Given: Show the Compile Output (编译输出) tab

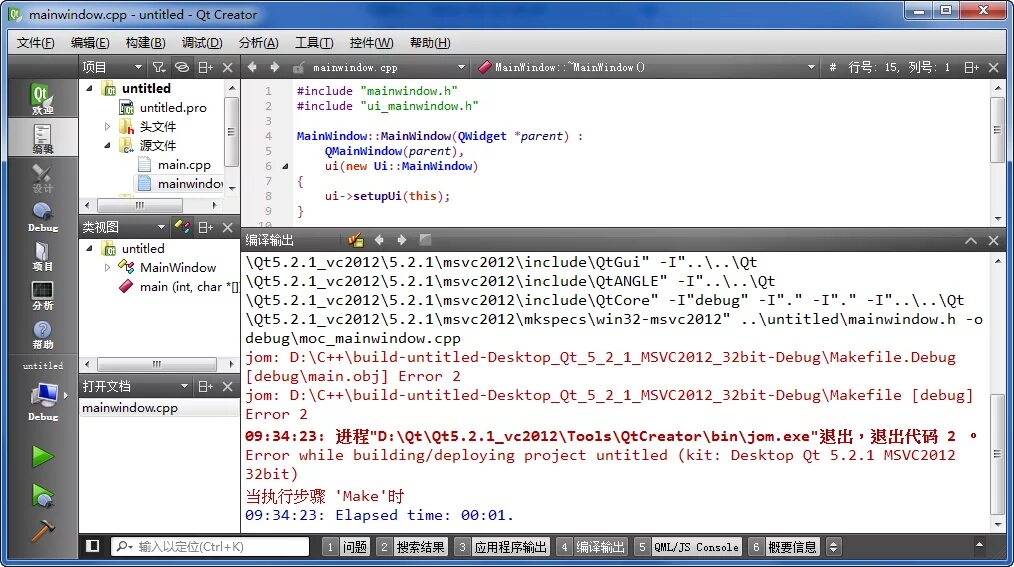Looking at the screenshot, I should (591, 547).
